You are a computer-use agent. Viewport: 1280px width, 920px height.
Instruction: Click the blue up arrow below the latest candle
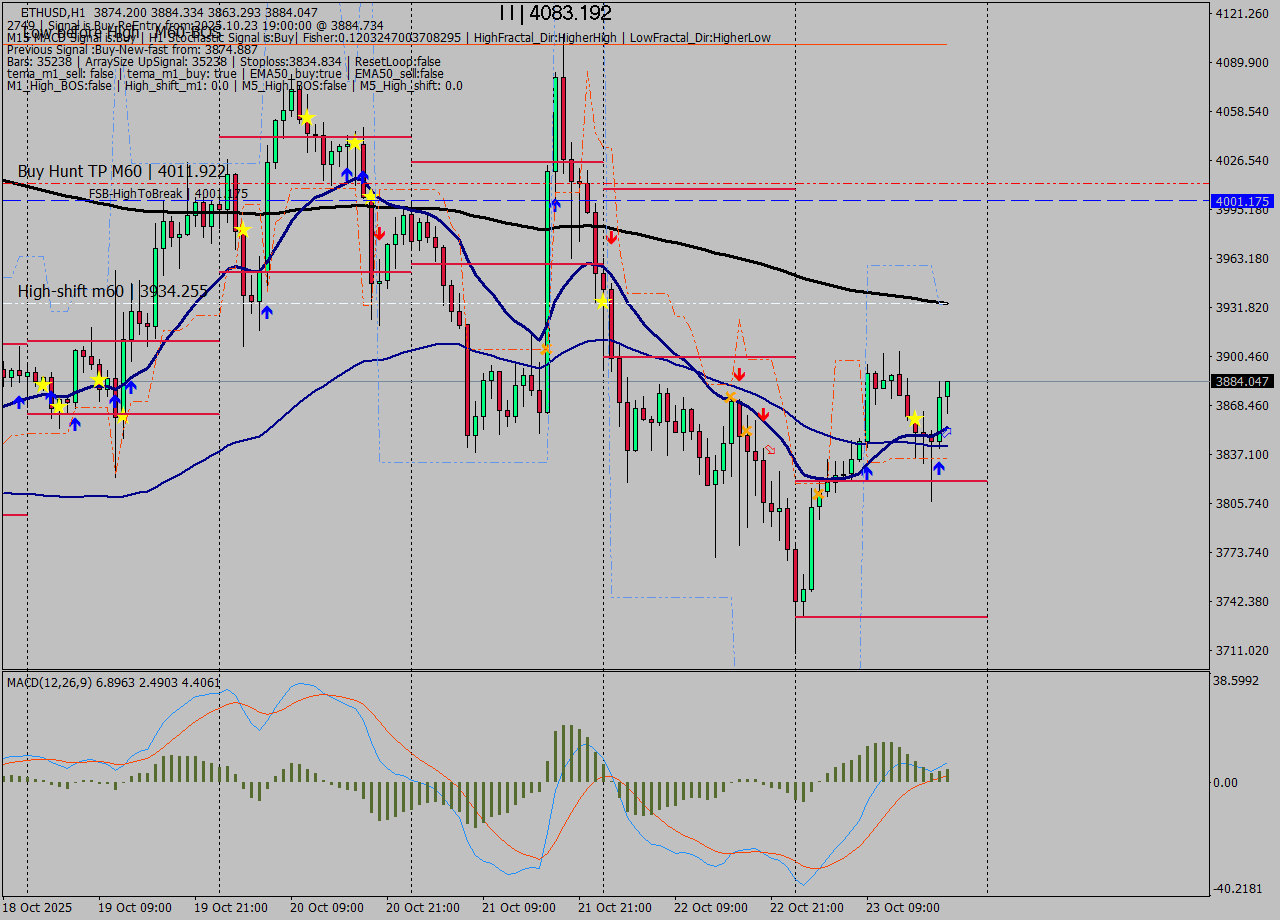point(939,467)
